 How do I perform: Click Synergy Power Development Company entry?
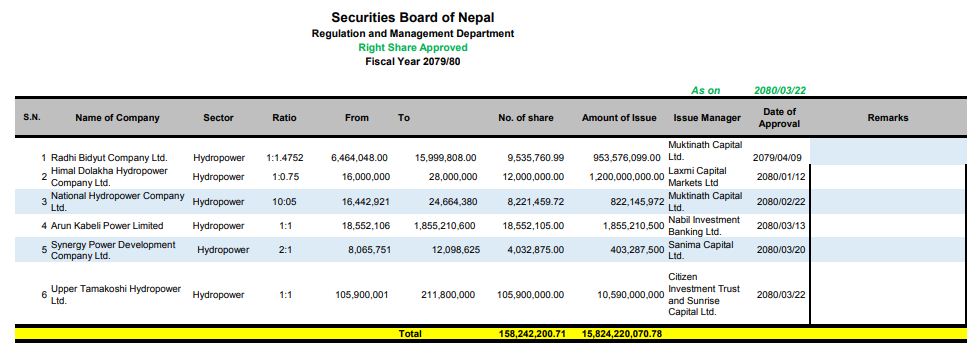pos(113,250)
